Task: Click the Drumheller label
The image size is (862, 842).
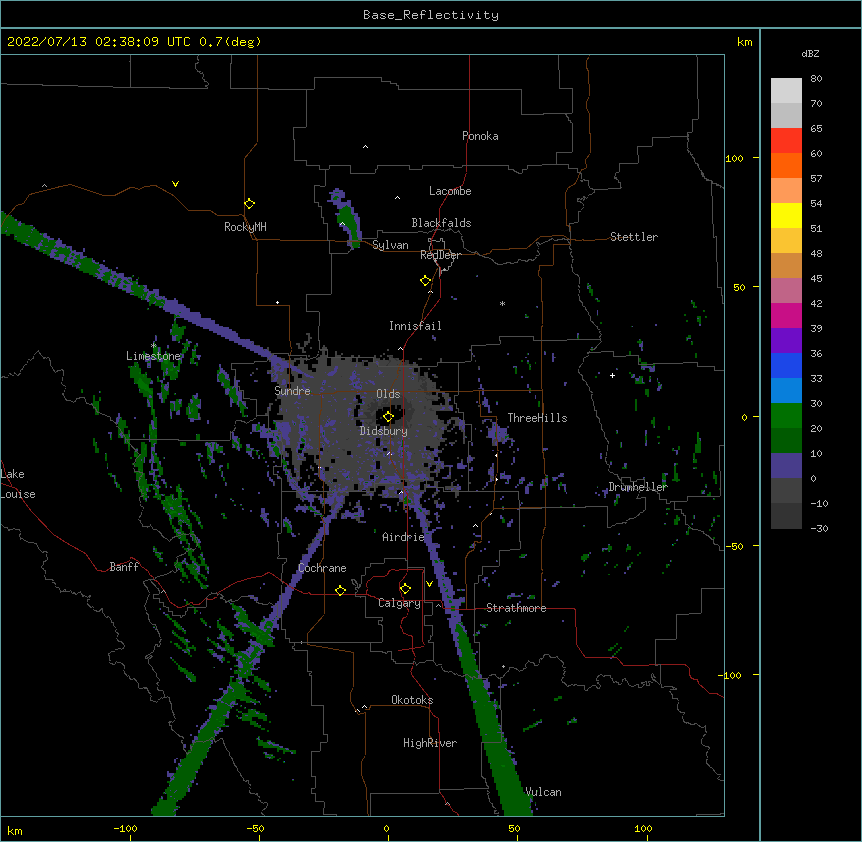Action: [638, 487]
